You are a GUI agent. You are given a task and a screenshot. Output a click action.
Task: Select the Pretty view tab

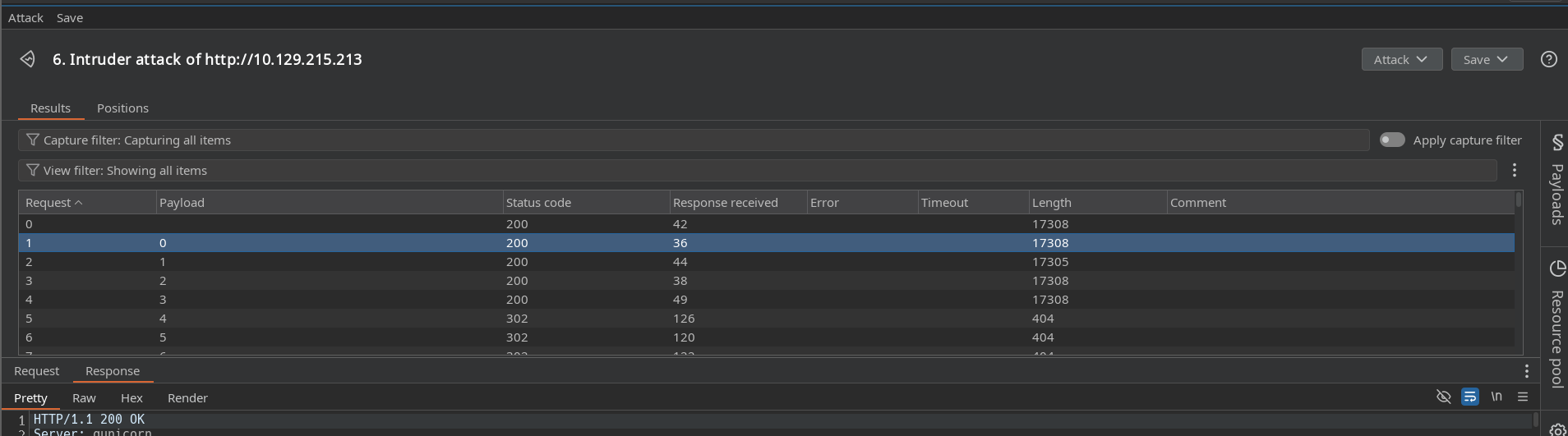pos(30,398)
